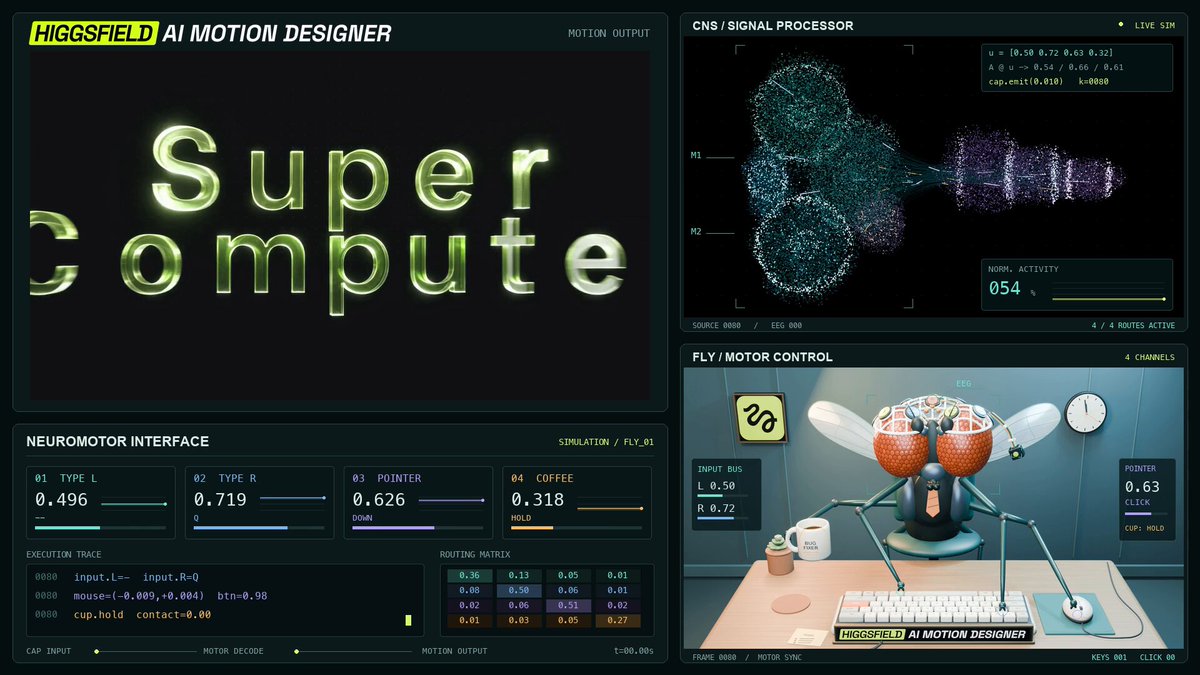This screenshot has height=675, width=1200.
Task: Click the TYPE L level bar
Action: click(x=100, y=528)
